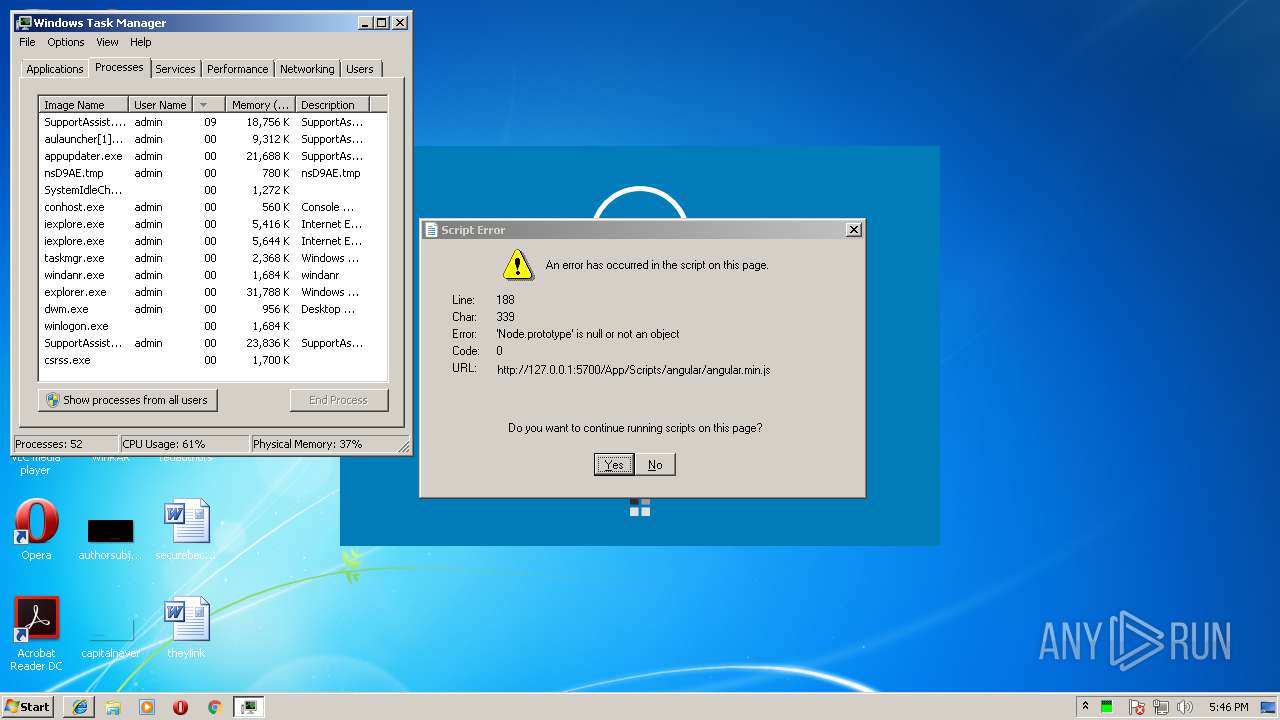The image size is (1280, 720).
Task: Minimize the Windows Task Manager window
Action: pos(365,22)
